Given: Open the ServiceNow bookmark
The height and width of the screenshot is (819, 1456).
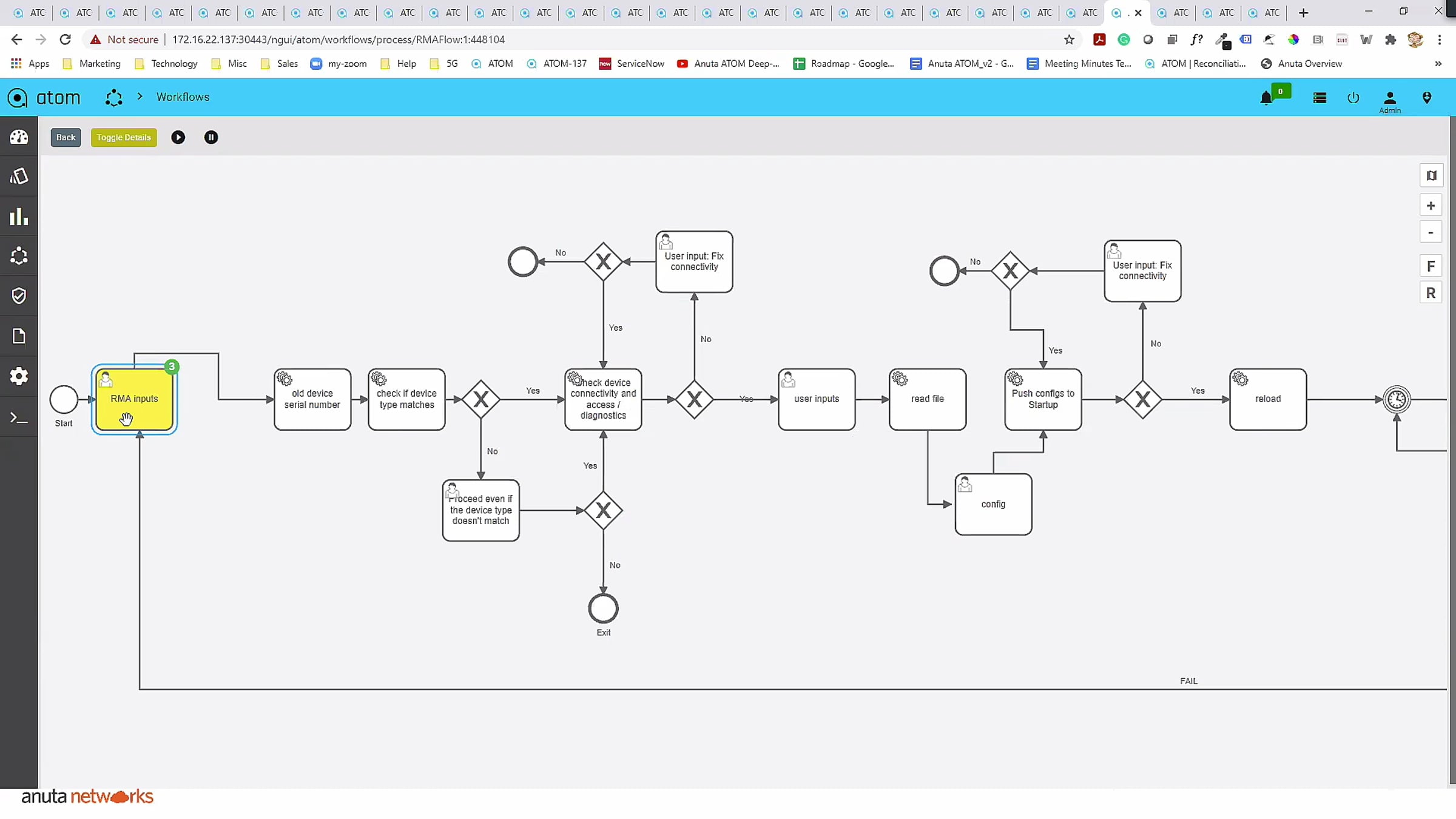Looking at the screenshot, I should pyautogui.click(x=632, y=64).
